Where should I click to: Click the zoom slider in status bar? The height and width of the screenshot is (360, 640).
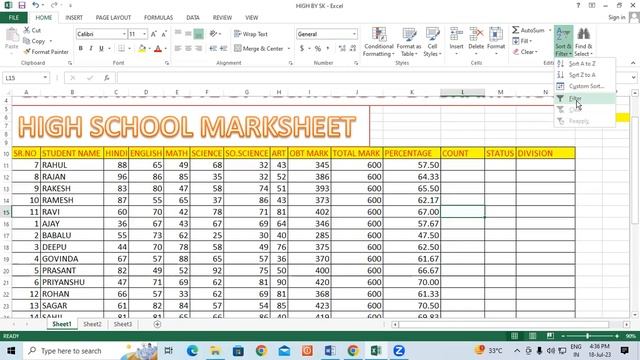[588, 336]
